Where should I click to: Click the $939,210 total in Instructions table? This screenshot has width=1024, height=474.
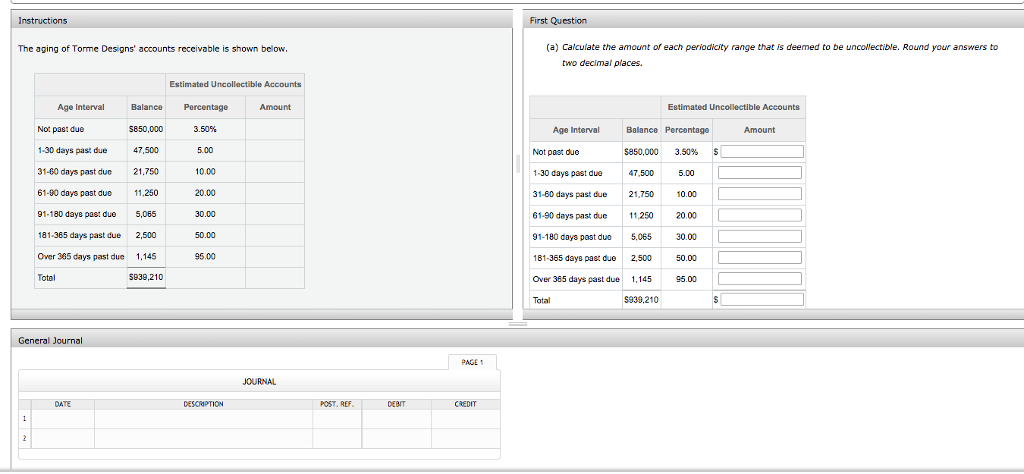[146, 277]
